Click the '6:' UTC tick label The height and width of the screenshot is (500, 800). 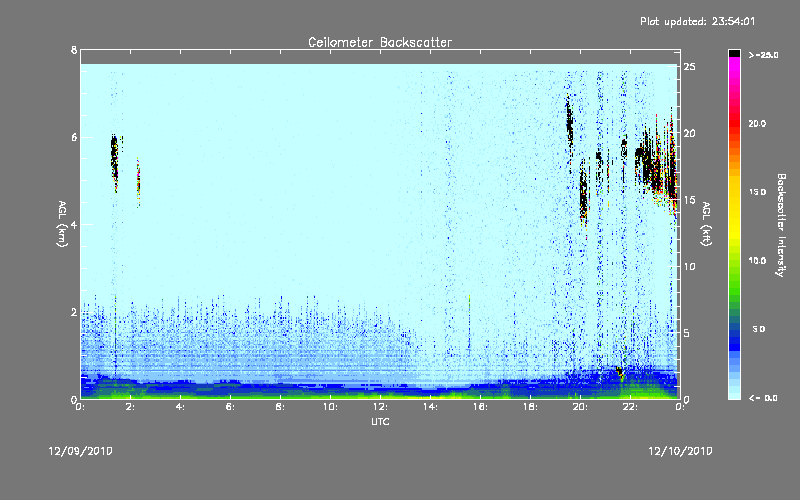(231, 407)
